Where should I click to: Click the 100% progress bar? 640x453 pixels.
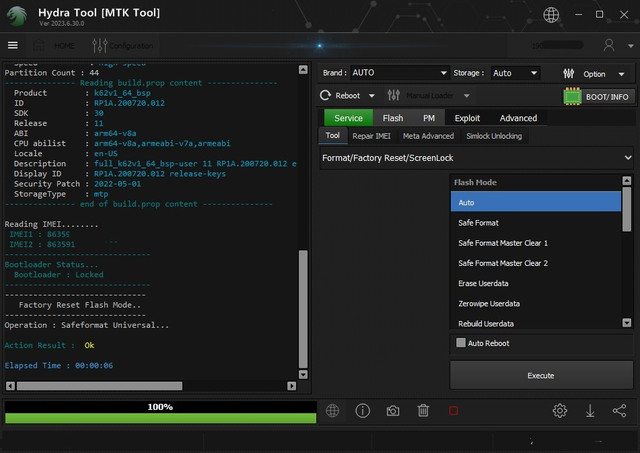pyautogui.click(x=160, y=412)
